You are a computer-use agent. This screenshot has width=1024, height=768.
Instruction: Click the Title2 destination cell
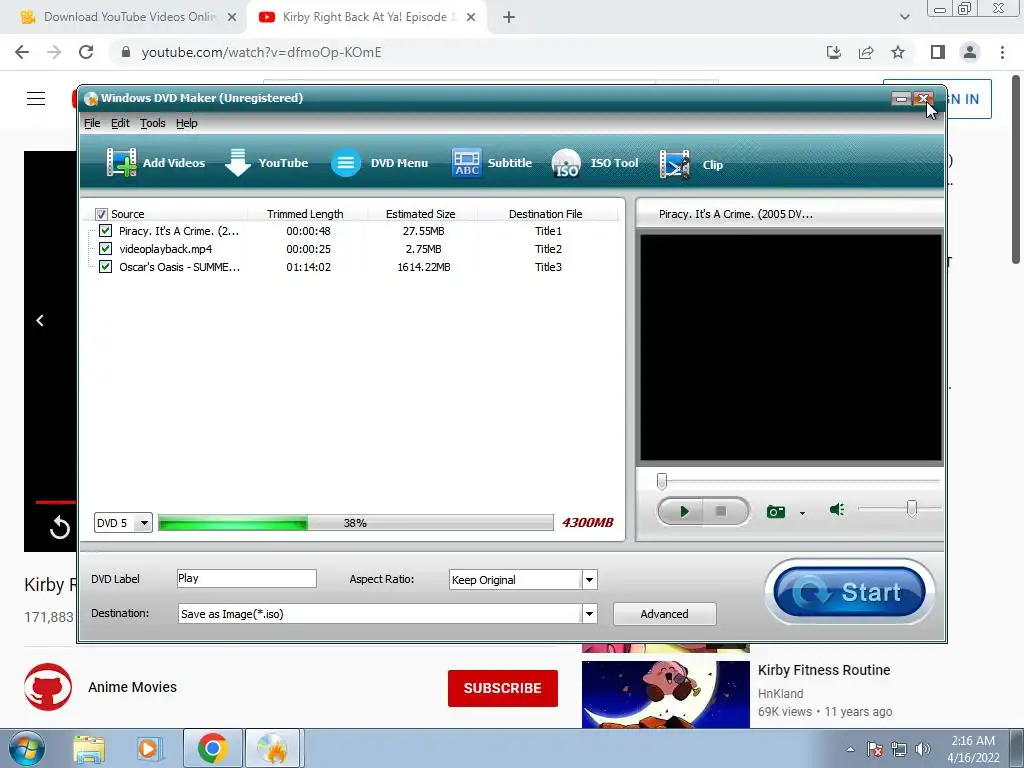[x=549, y=249]
